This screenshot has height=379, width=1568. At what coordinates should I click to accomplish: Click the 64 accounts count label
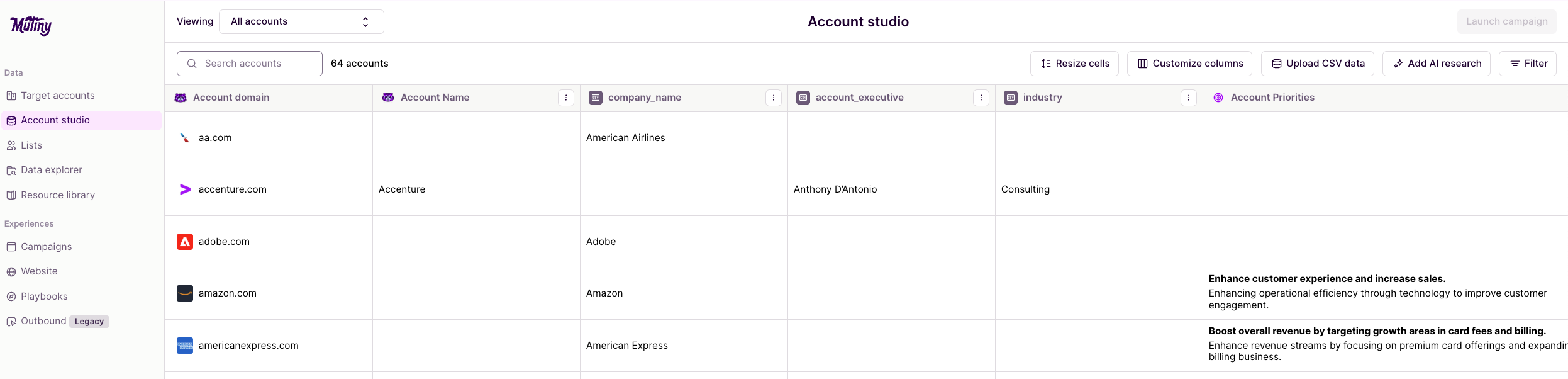(360, 64)
